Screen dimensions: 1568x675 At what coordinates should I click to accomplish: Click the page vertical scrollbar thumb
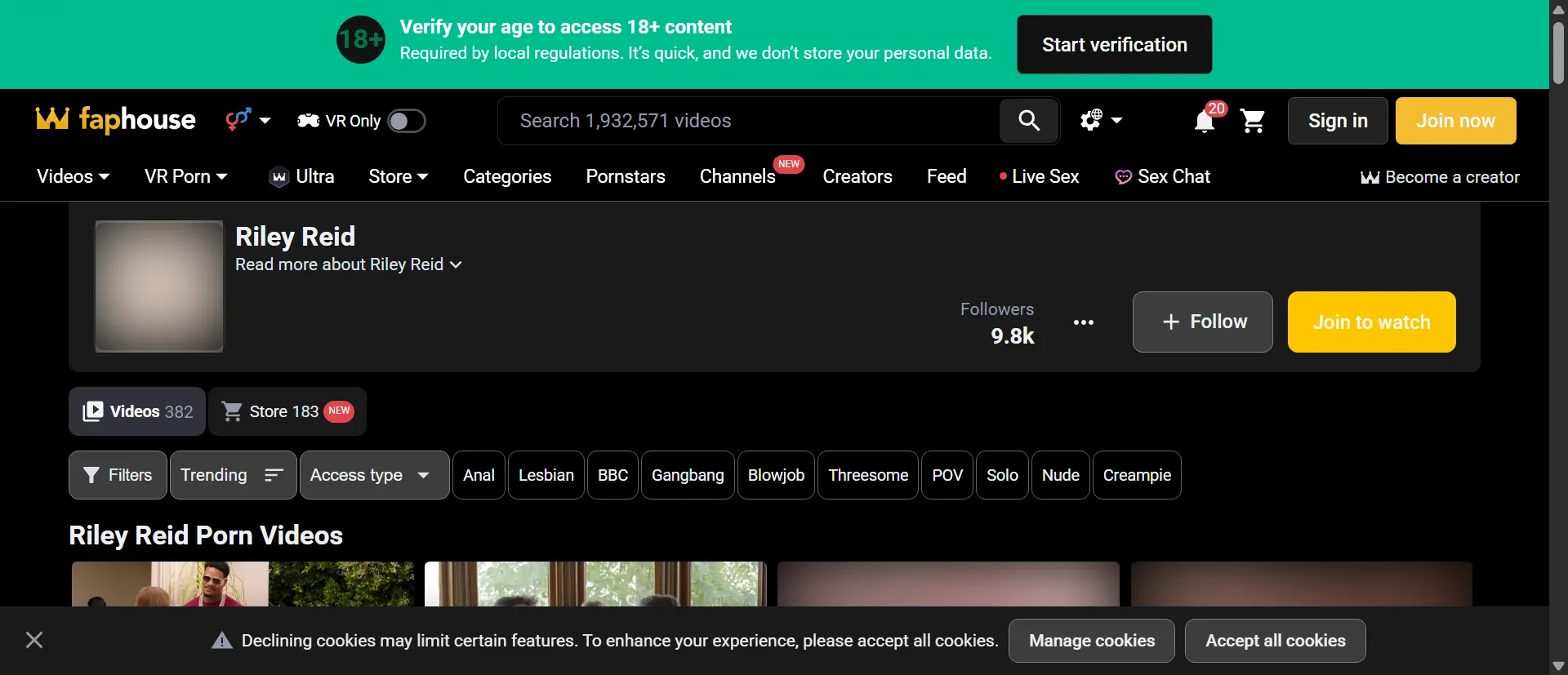pos(1558,53)
